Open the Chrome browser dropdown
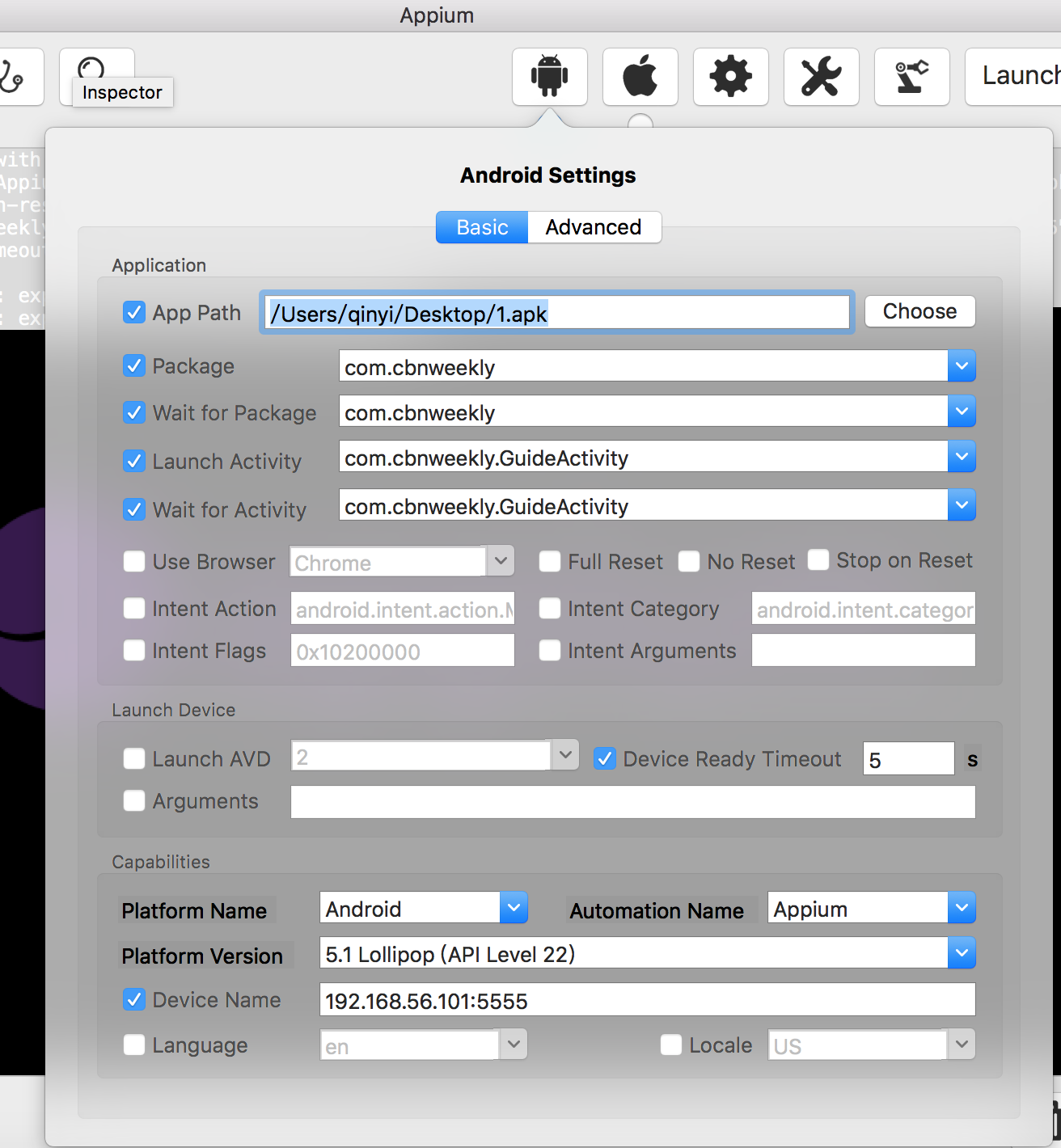This screenshot has width=1061, height=1148. (501, 560)
